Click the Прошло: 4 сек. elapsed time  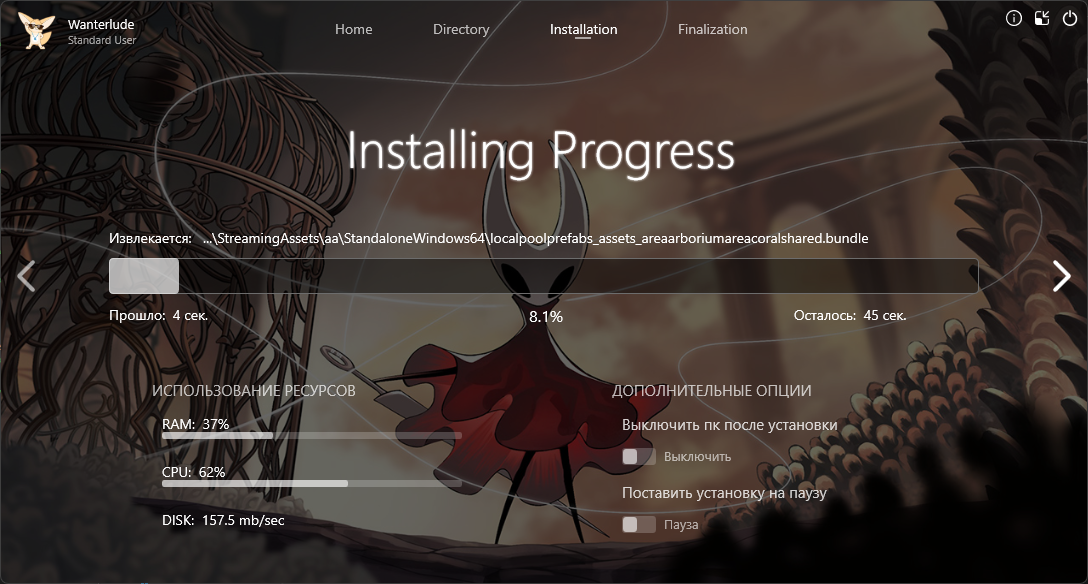coord(158,316)
